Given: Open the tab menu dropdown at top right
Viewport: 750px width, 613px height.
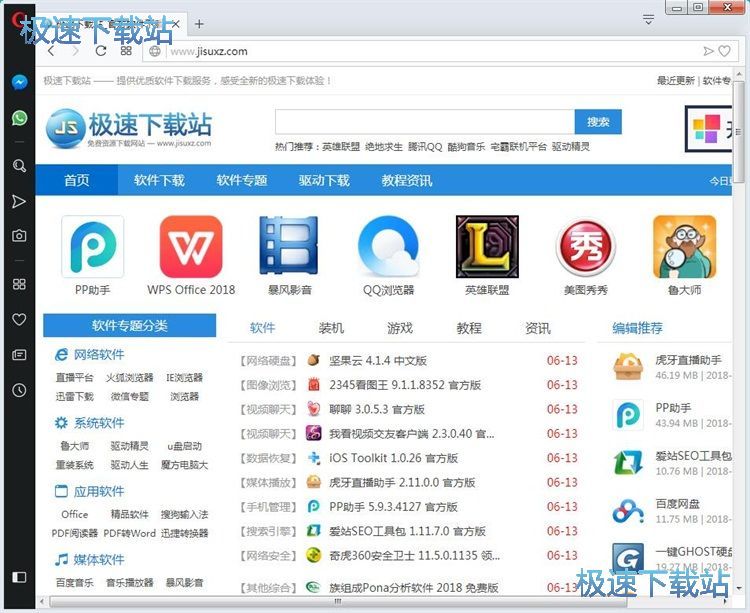Looking at the screenshot, I should 648,20.
